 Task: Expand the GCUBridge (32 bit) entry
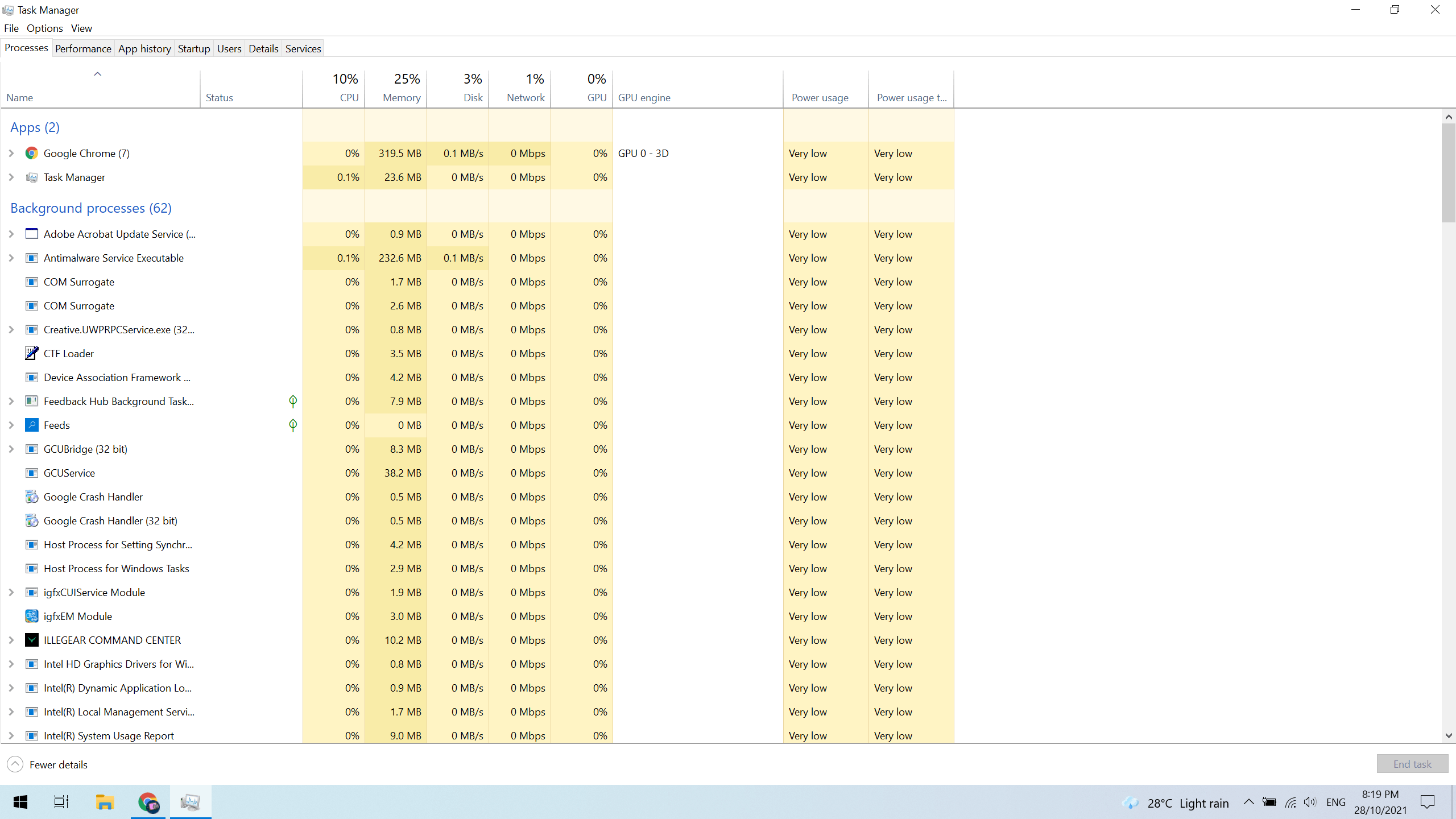click(11, 449)
